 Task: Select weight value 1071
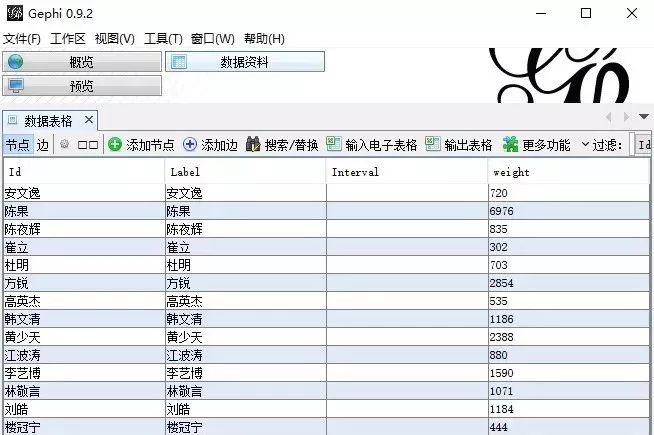tap(569, 391)
